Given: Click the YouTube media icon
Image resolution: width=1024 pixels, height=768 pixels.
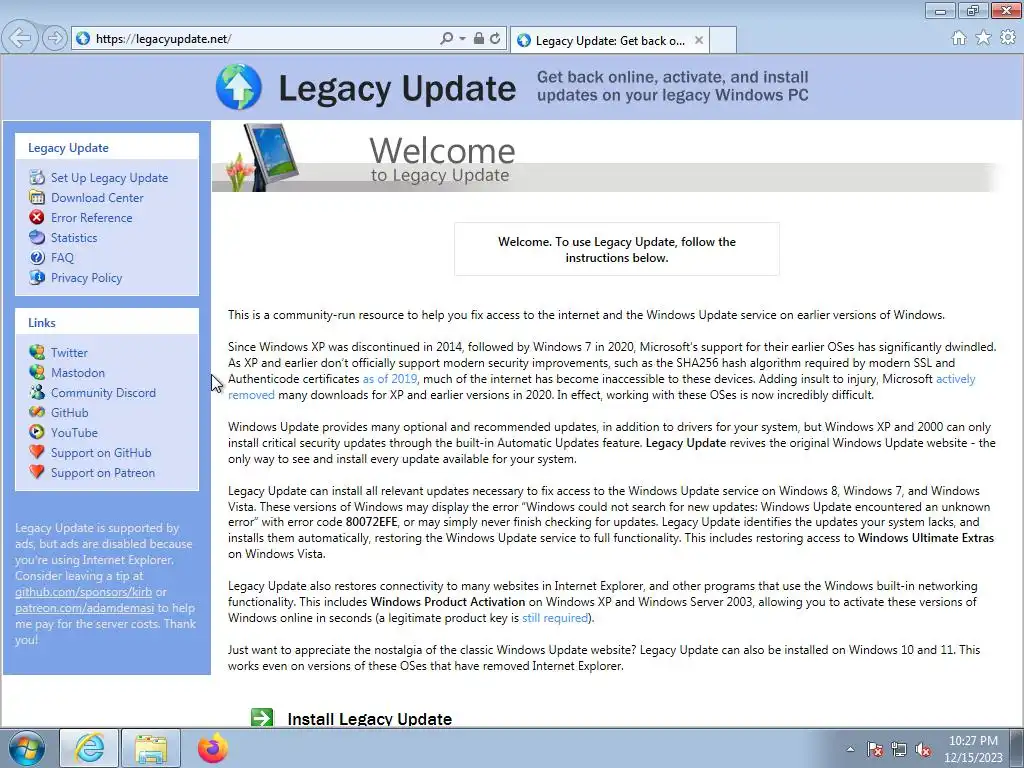Looking at the screenshot, I should [x=37, y=432].
